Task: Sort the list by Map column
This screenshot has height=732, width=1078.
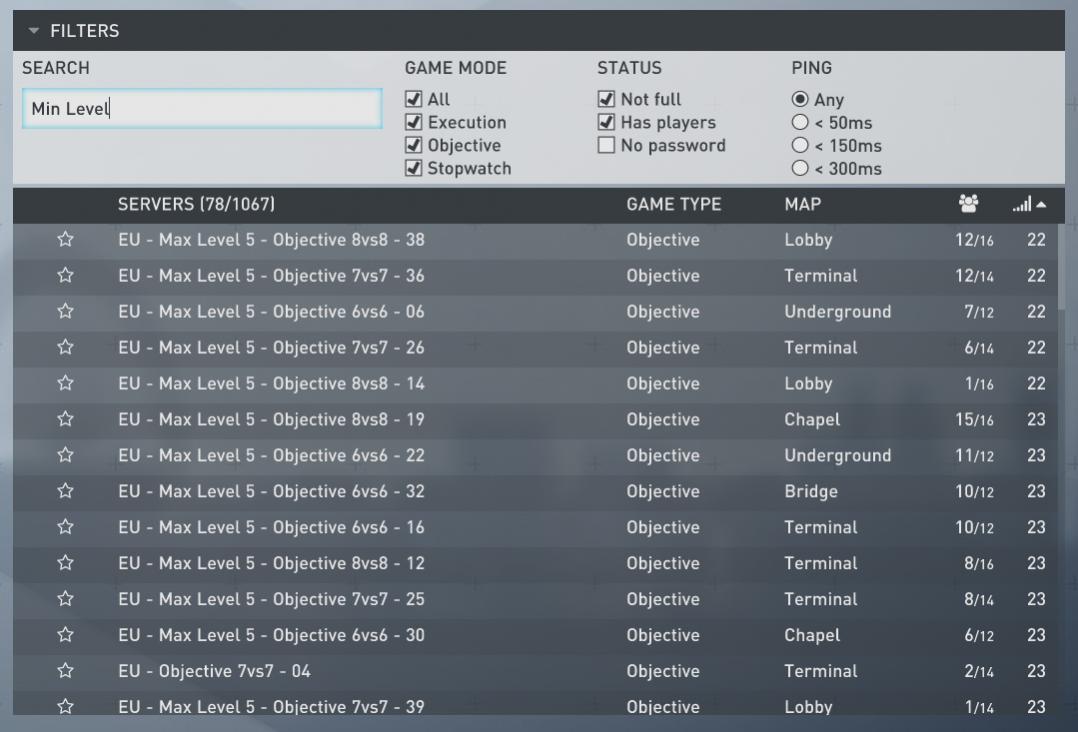Action: (803, 205)
